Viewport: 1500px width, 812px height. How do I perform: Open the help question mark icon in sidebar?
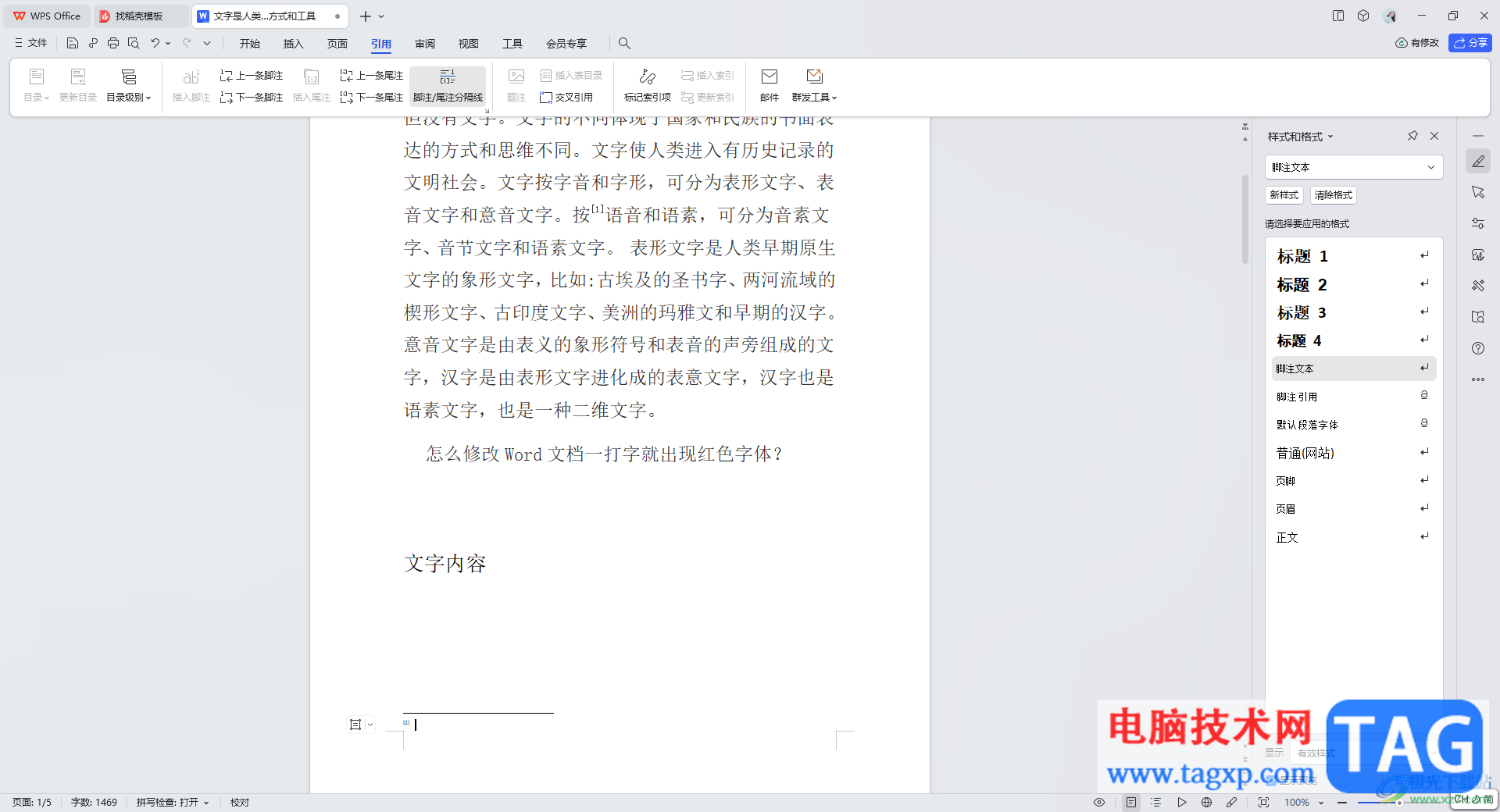pyautogui.click(x=1478, y=348)
